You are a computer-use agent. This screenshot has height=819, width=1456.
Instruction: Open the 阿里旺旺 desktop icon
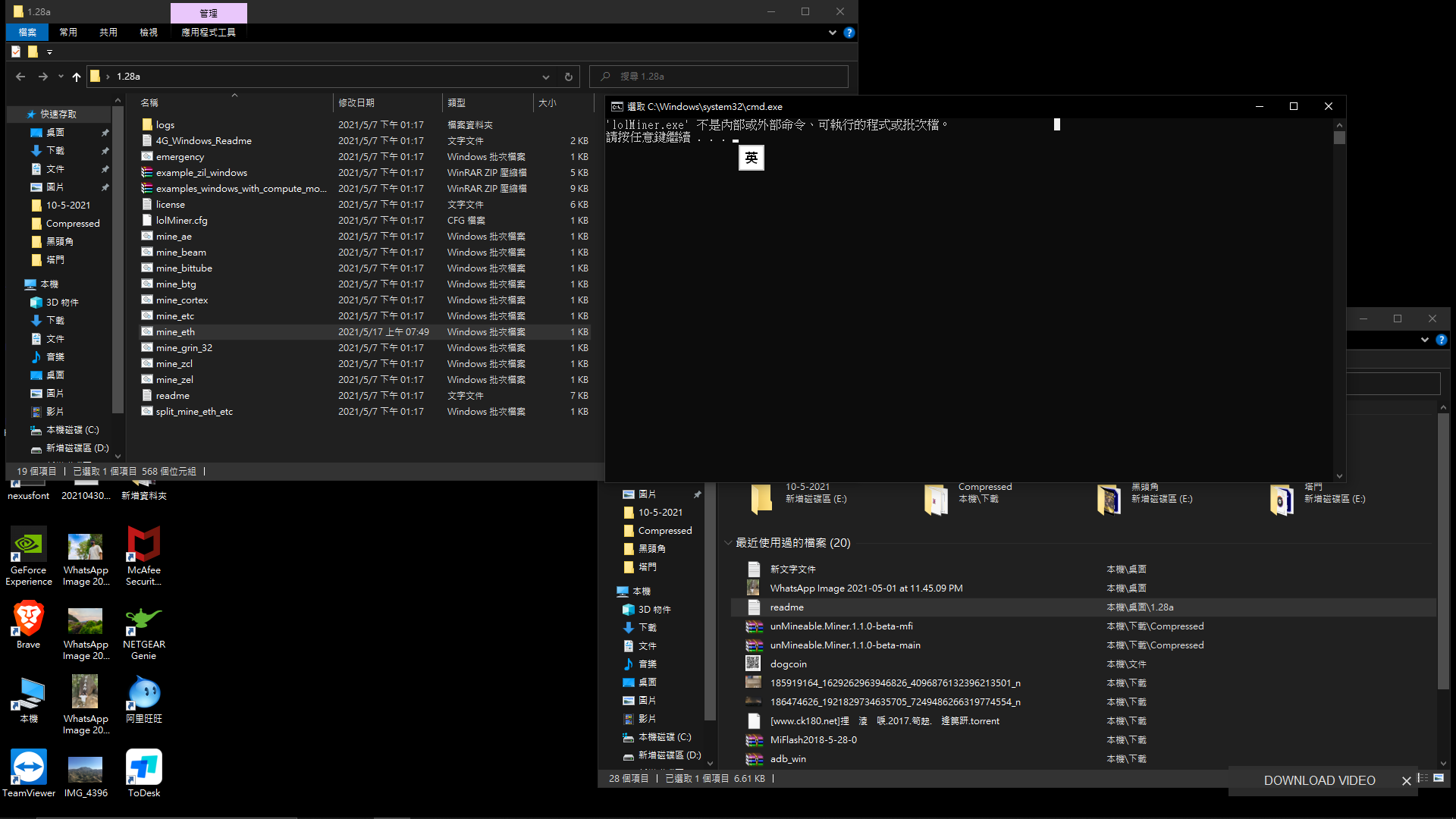(x=144, y=700)
